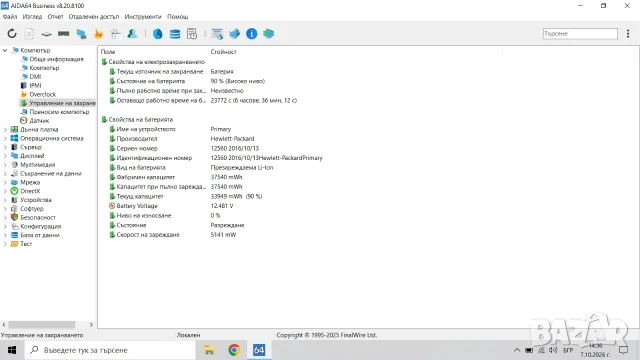Click the blue info circle toolbar icon

(251, 33)
